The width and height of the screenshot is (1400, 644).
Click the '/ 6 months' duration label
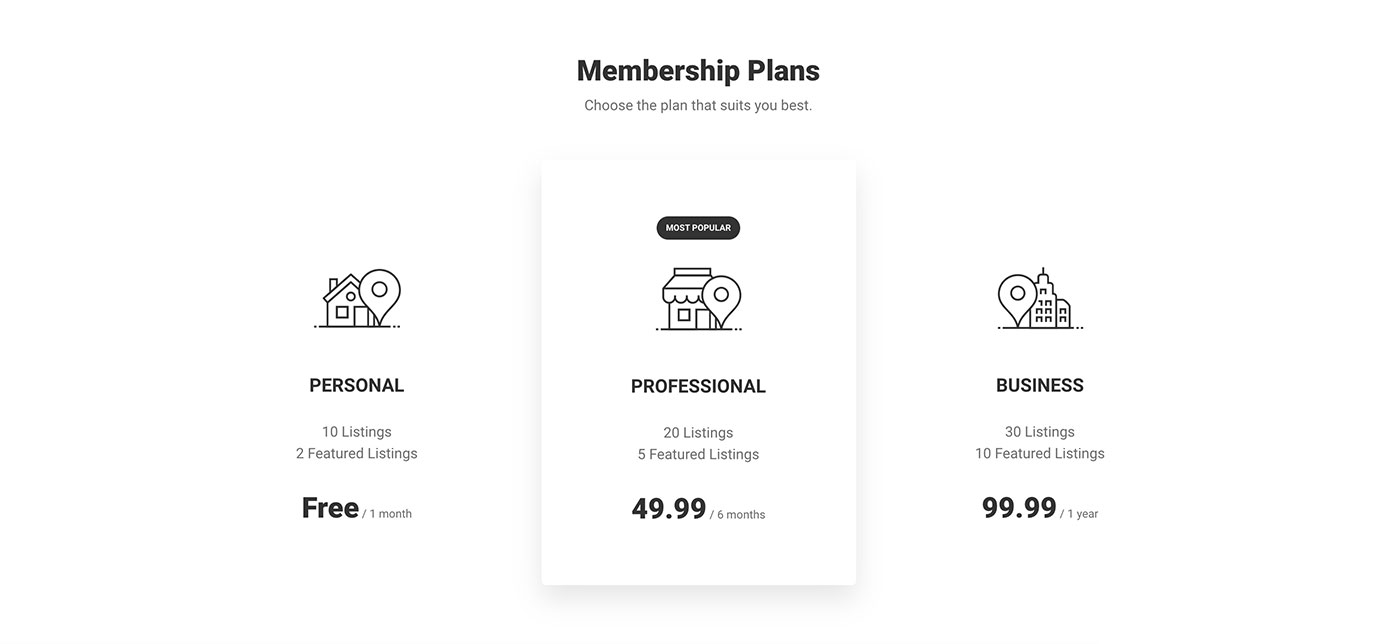pyautogui.click(x=738, y=515)
